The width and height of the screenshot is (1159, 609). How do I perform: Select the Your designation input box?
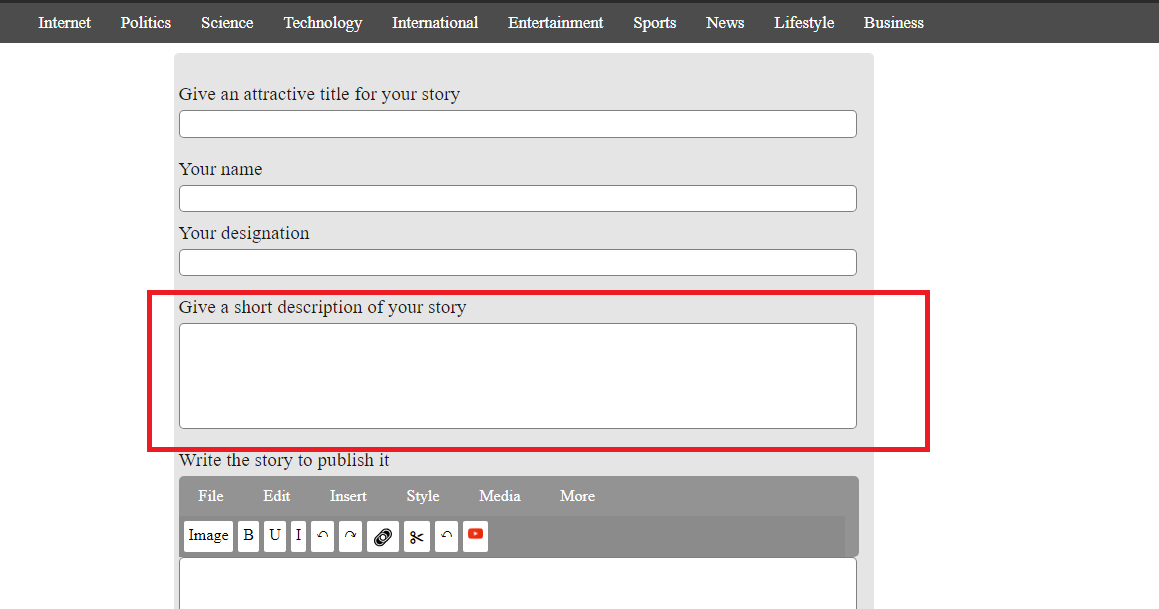pyautogui.click(x=517, y=262)
